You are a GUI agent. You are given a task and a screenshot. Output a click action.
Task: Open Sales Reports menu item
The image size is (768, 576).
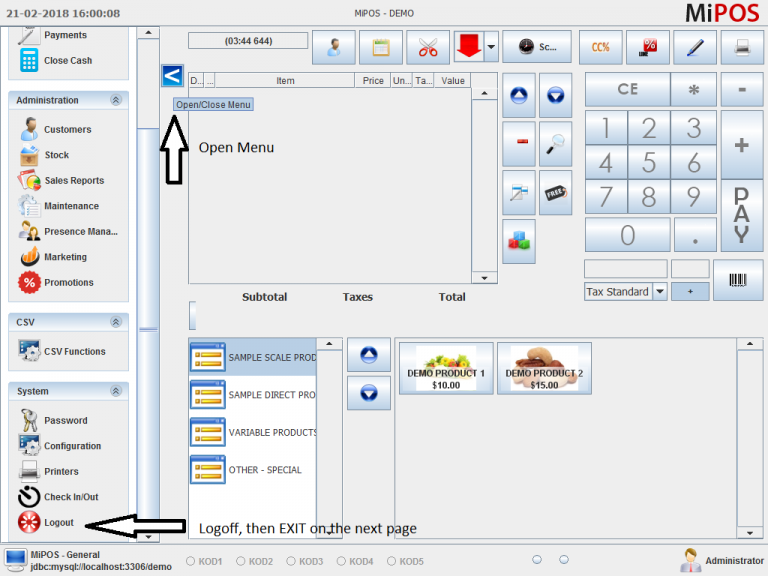[x=61, y=180]
